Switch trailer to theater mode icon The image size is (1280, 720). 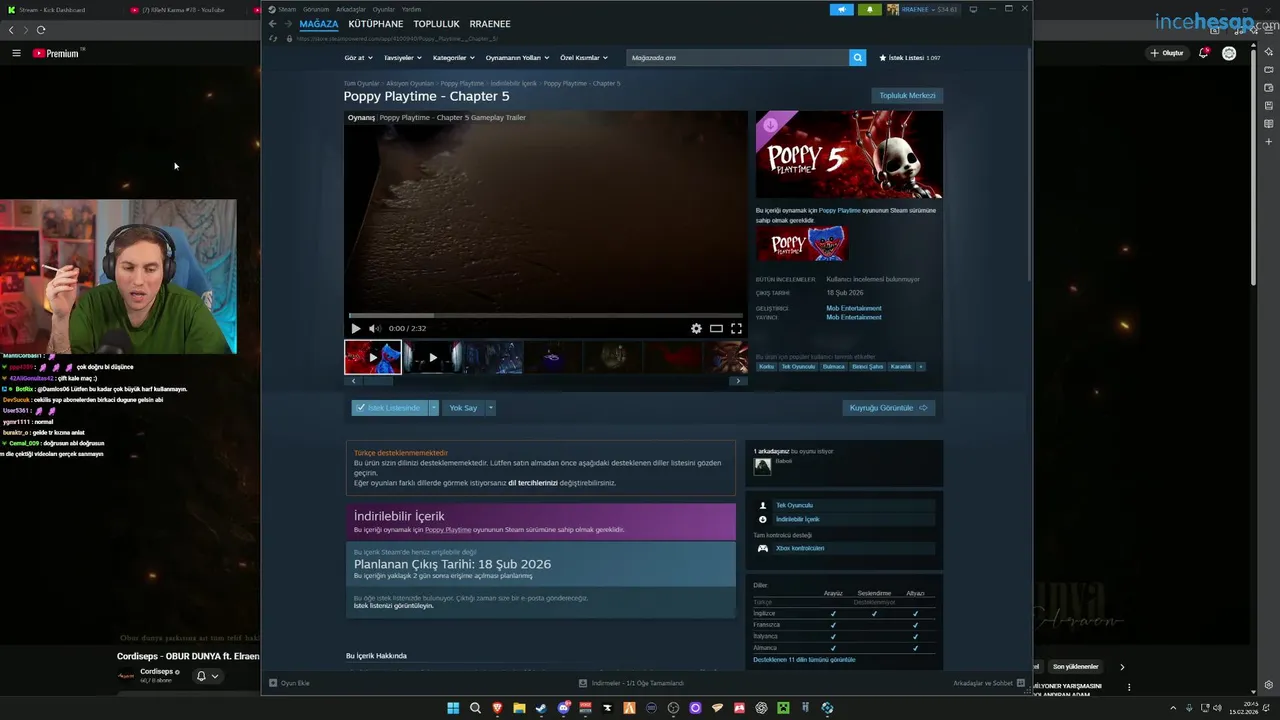[716, 328]
